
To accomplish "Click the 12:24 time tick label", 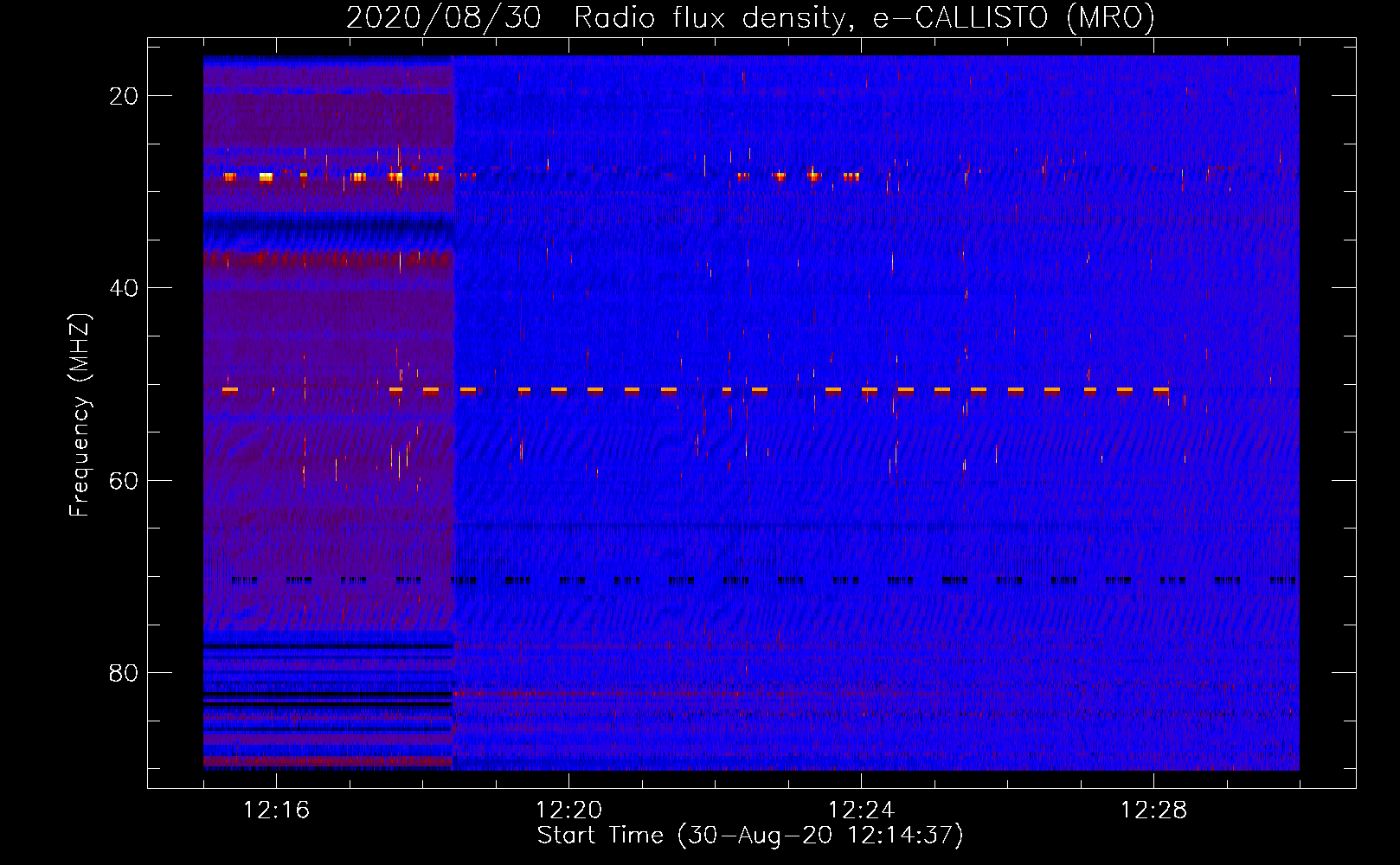I will point(861,810).
